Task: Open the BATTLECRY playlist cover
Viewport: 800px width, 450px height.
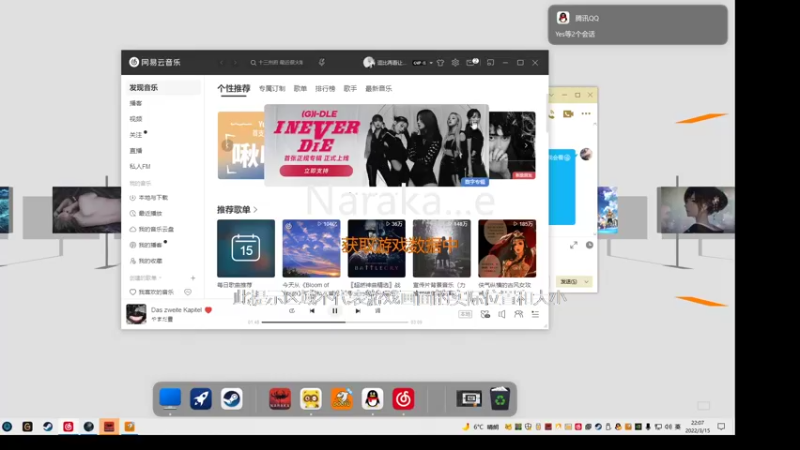Action: pyautogui.click(x=377, y=248)
